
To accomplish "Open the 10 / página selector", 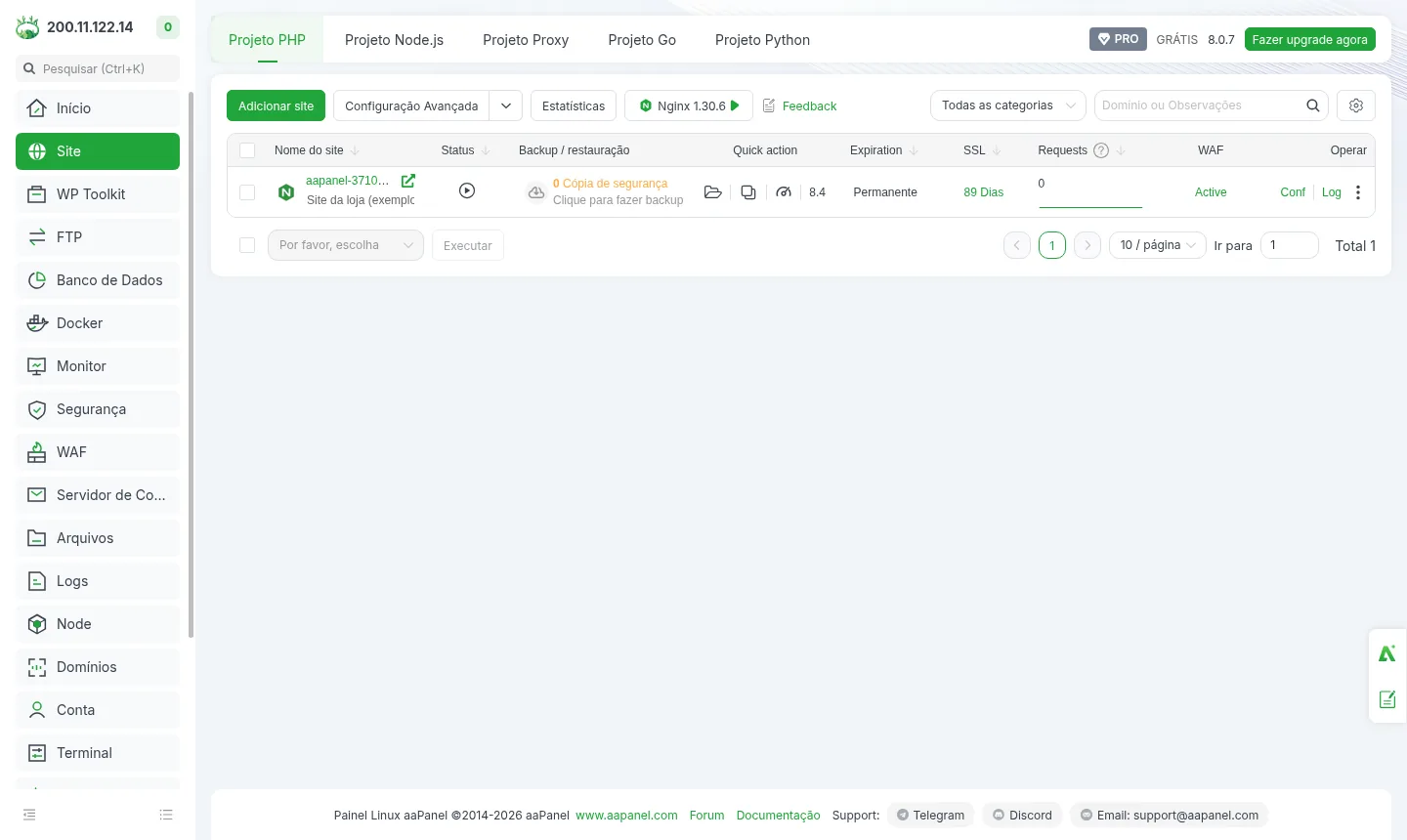I will 1158,245.
